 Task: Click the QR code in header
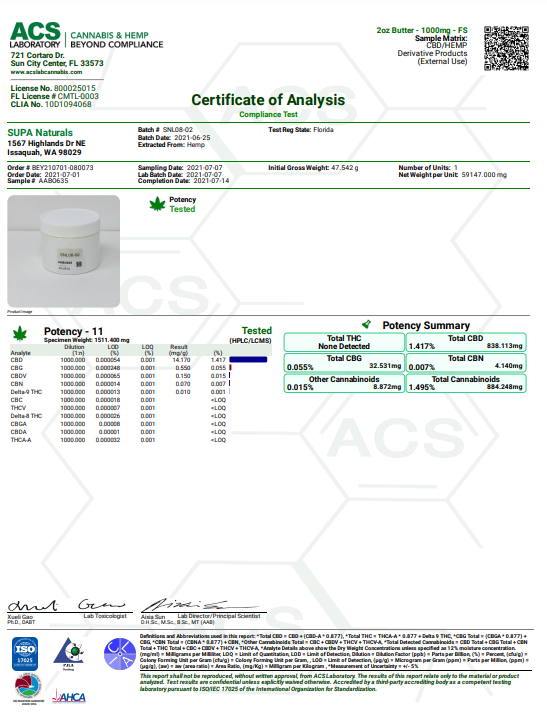pos(506,48)
